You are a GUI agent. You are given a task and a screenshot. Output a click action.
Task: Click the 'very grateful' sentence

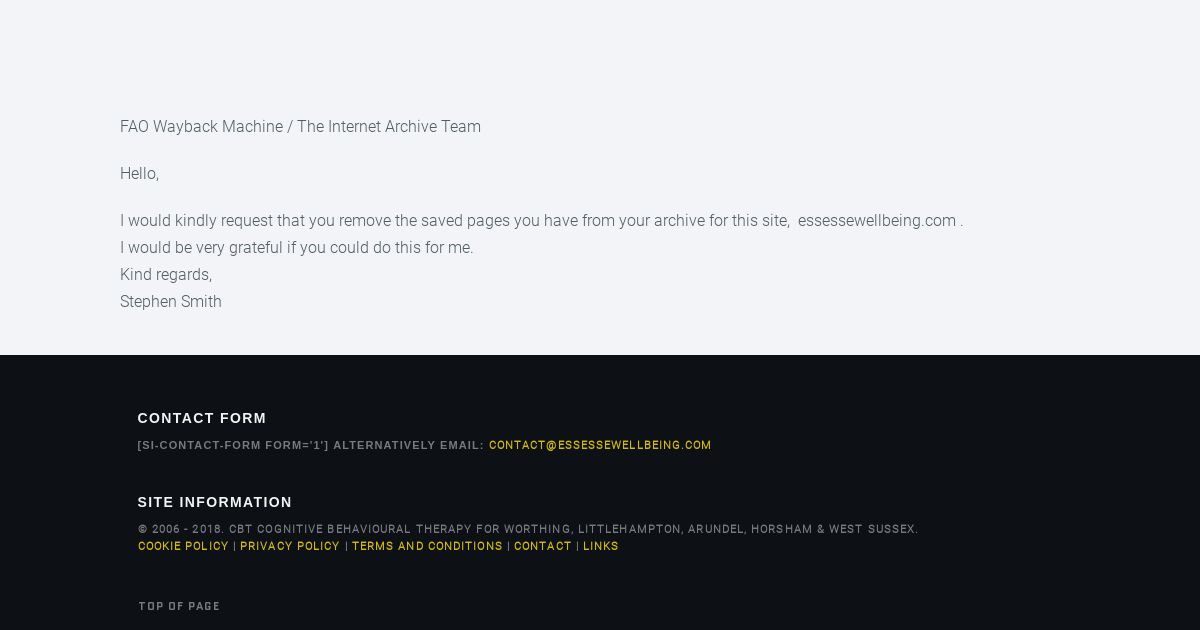(x=297, y=247)
